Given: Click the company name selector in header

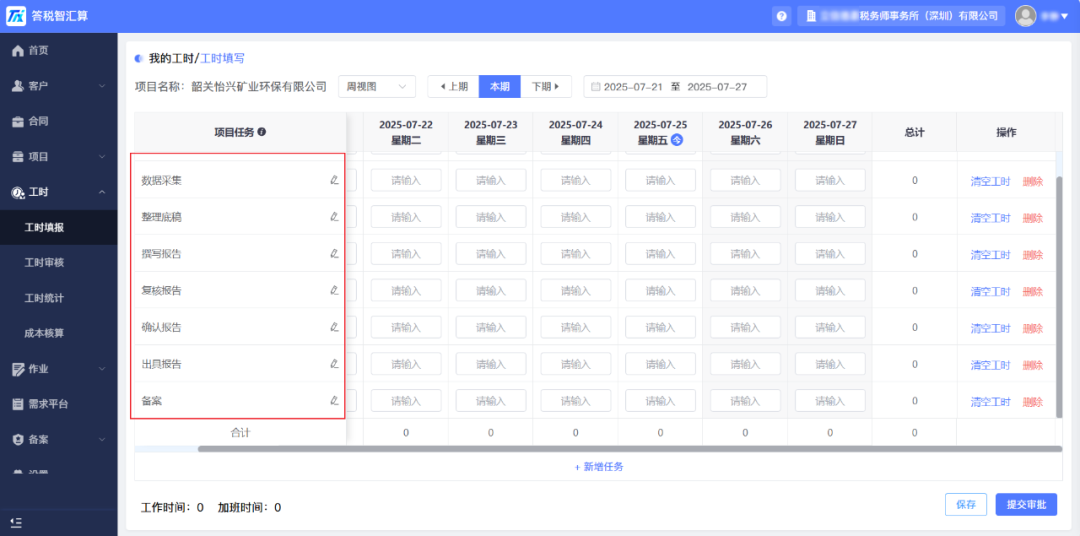Looking at the screenshot, I should [902, 16].
